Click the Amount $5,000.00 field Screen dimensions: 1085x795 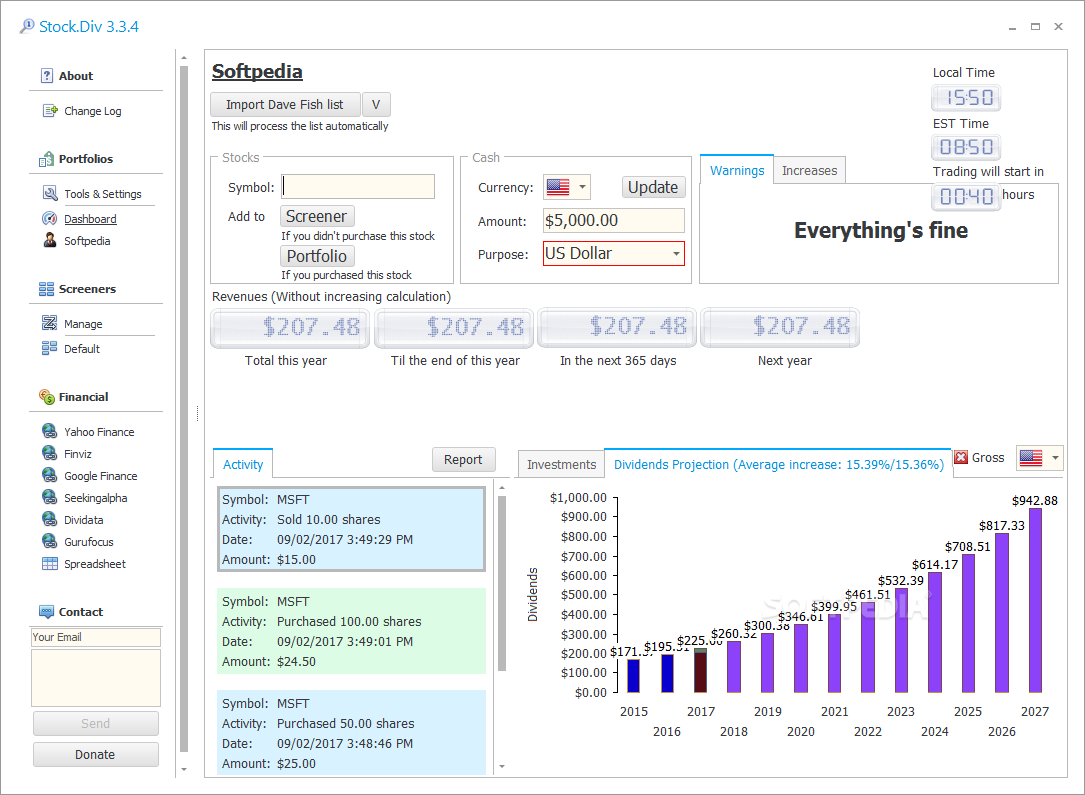pyautogui.click(x=614, y=220)
